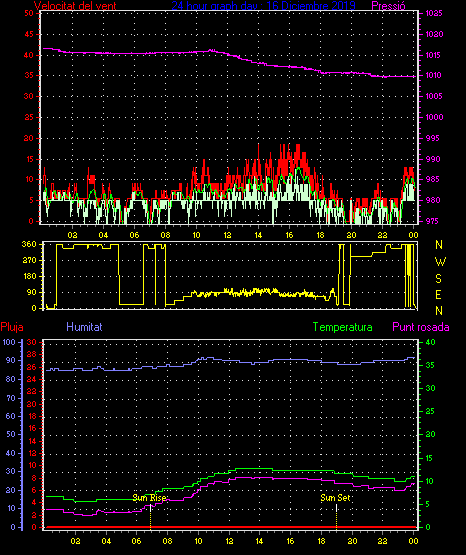Click the 'W' compass direction letter
The height and width of the screenshot is (555, 466).
440,262
